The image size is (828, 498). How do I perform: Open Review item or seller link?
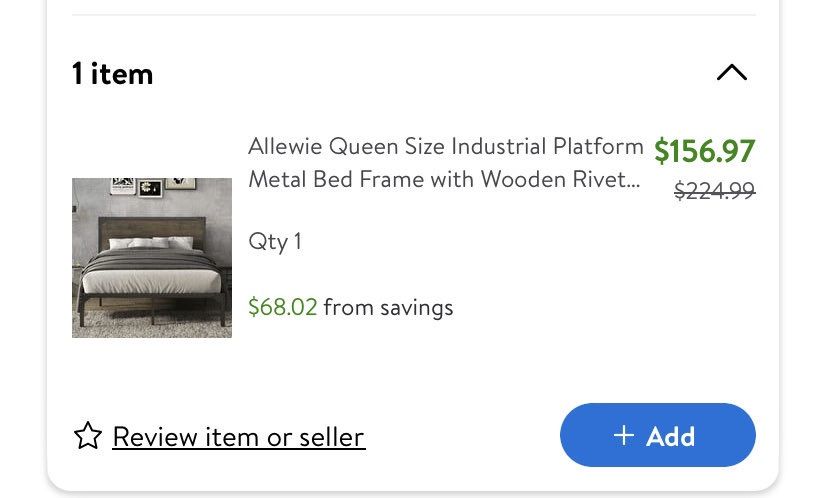click(x=238, y=437)
